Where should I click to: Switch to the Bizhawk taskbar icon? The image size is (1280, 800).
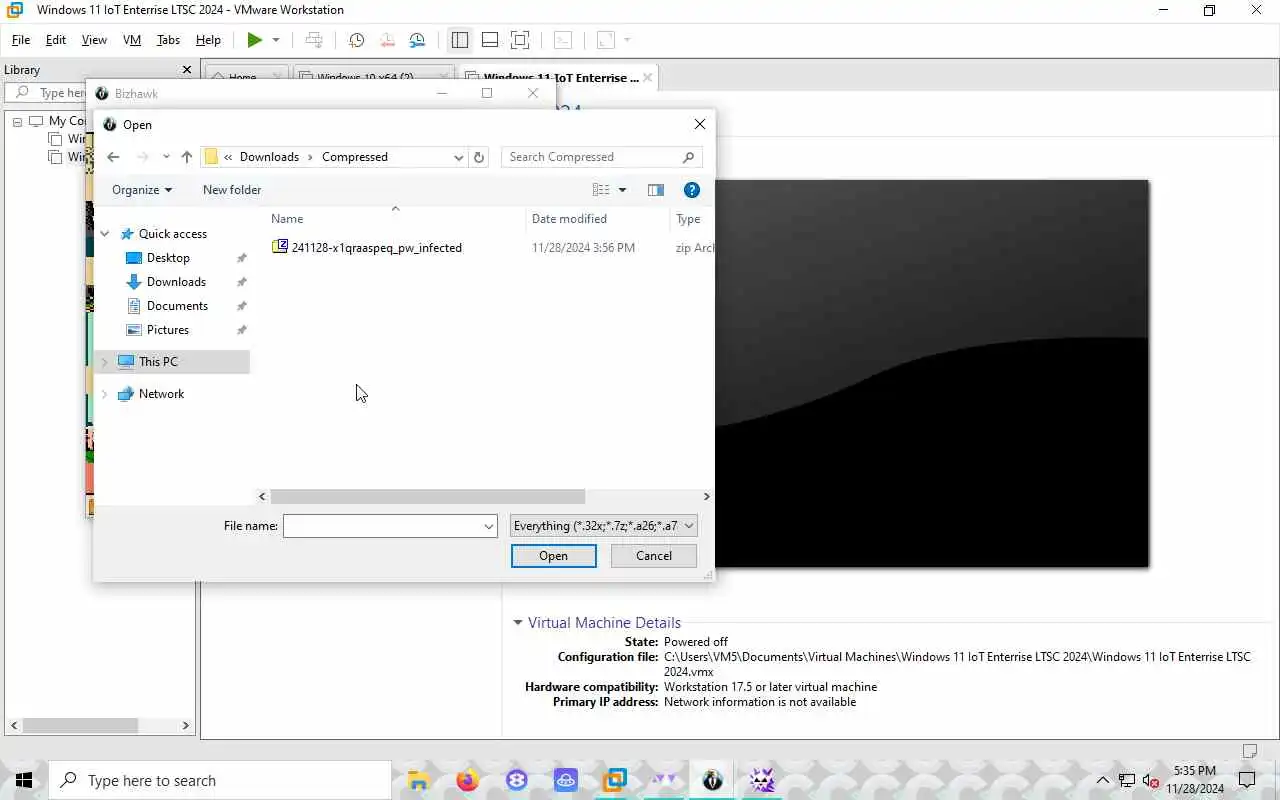[x=712, y=780]
